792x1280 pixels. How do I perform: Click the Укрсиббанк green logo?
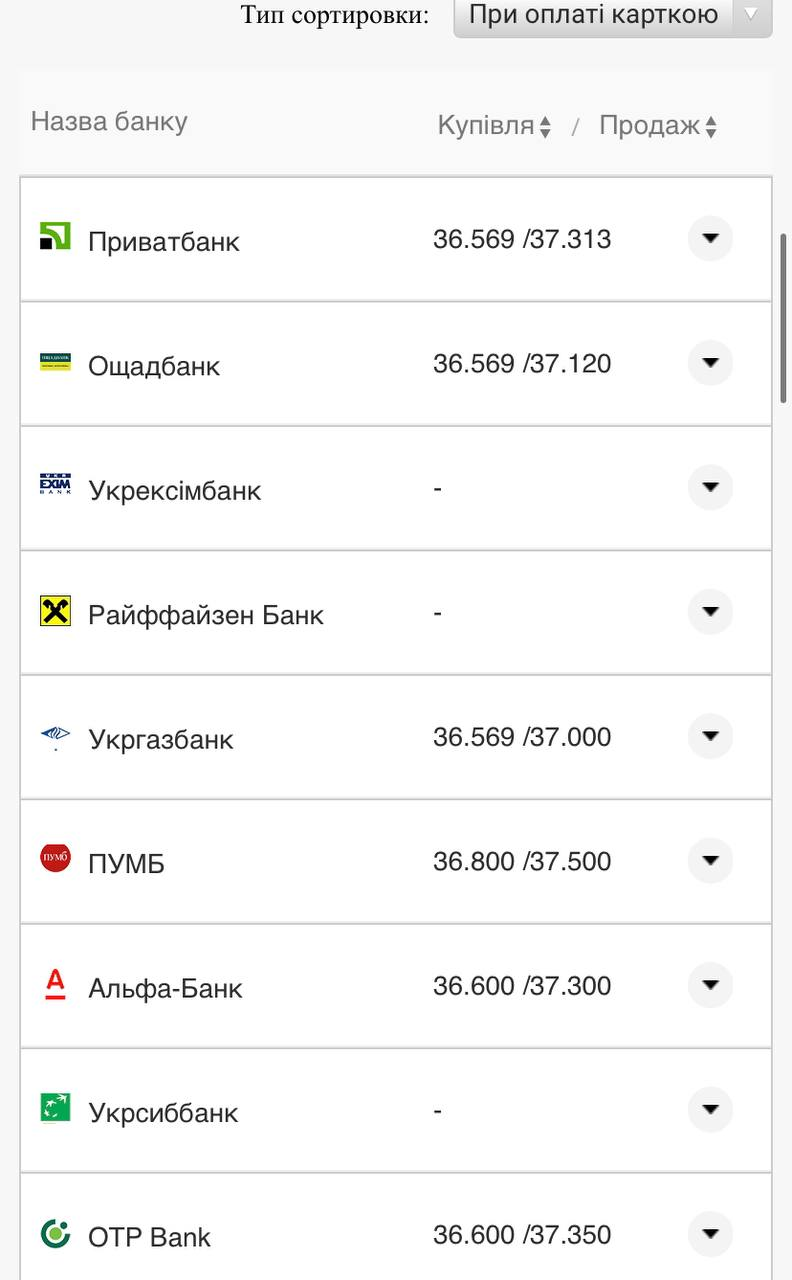point(55,1108)
